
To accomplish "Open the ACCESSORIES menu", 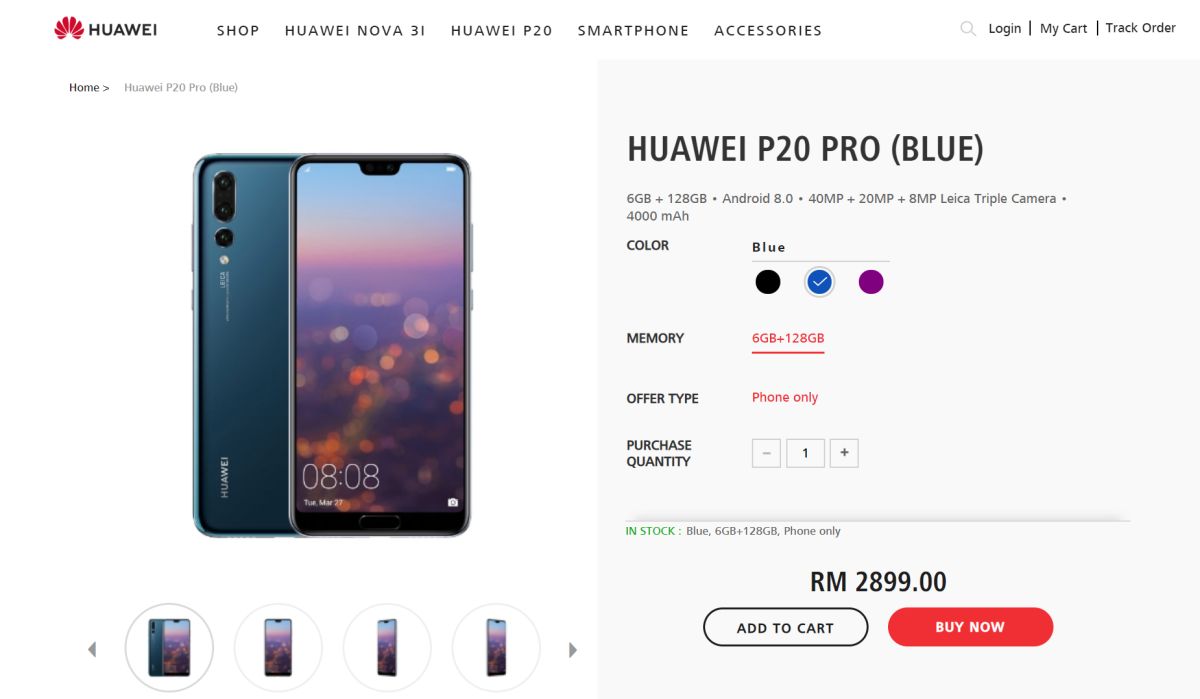I will click(x=768, y=30).
